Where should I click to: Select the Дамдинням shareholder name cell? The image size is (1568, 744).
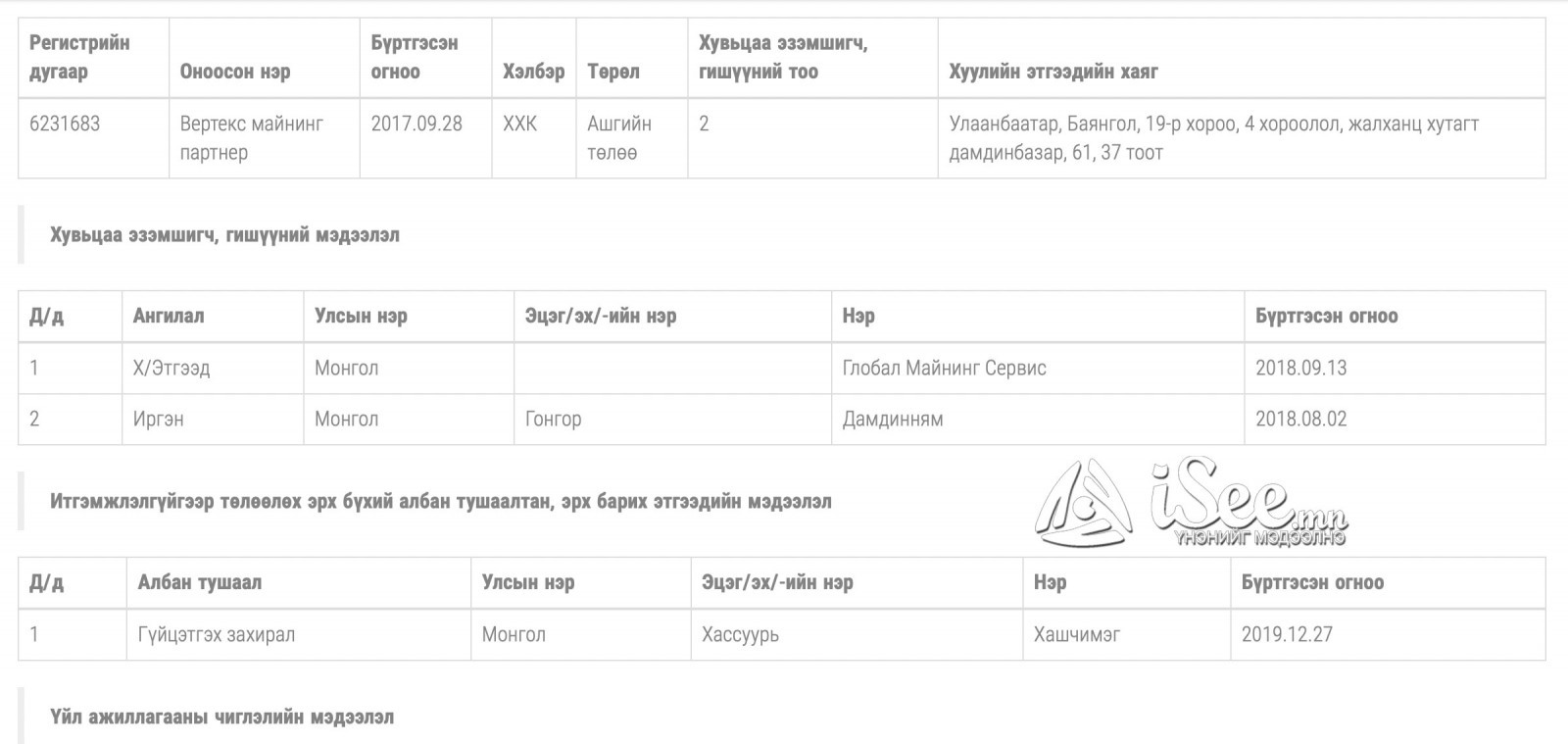click(1038, 420)
